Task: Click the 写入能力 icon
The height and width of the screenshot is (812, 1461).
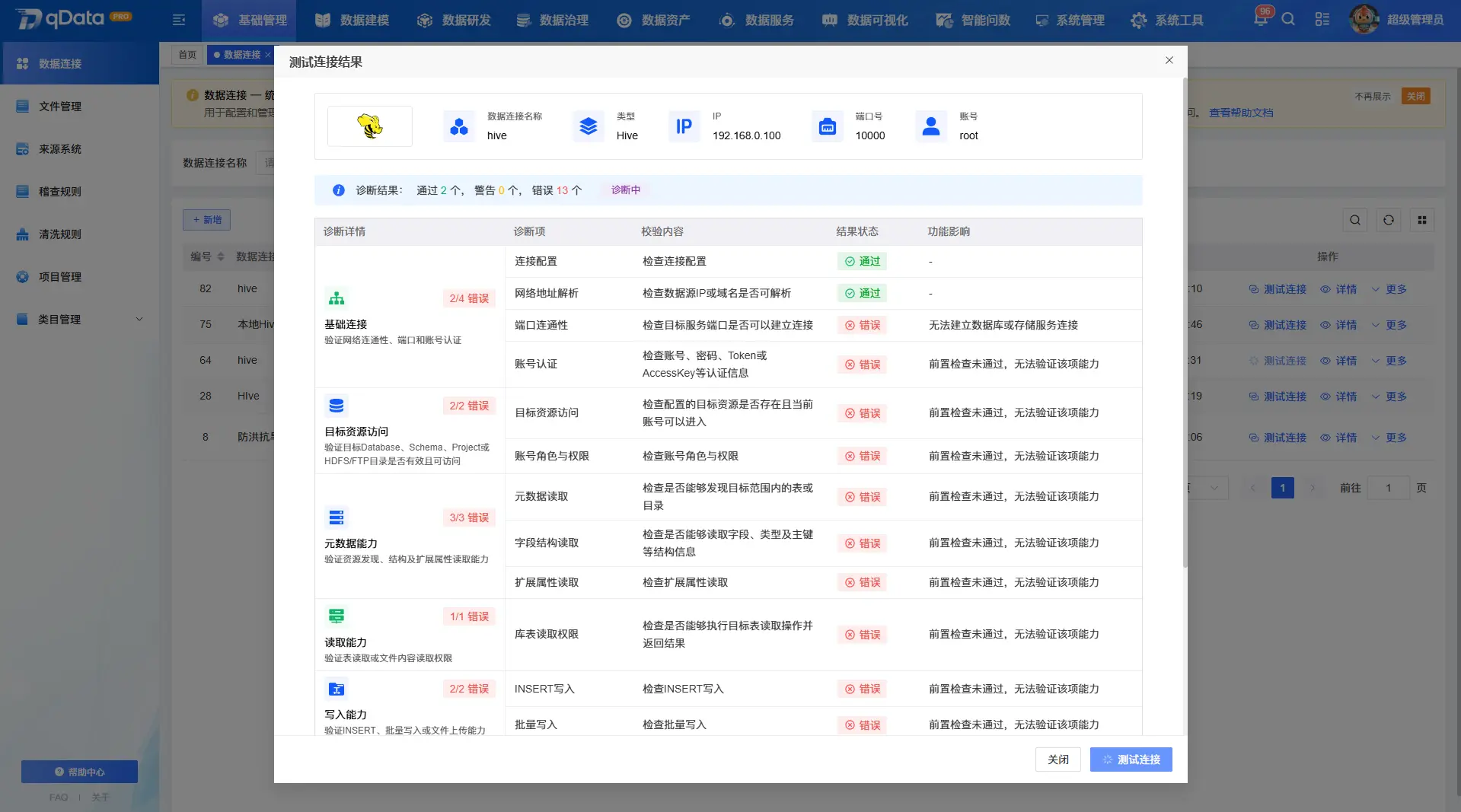Action: [337, 689]
